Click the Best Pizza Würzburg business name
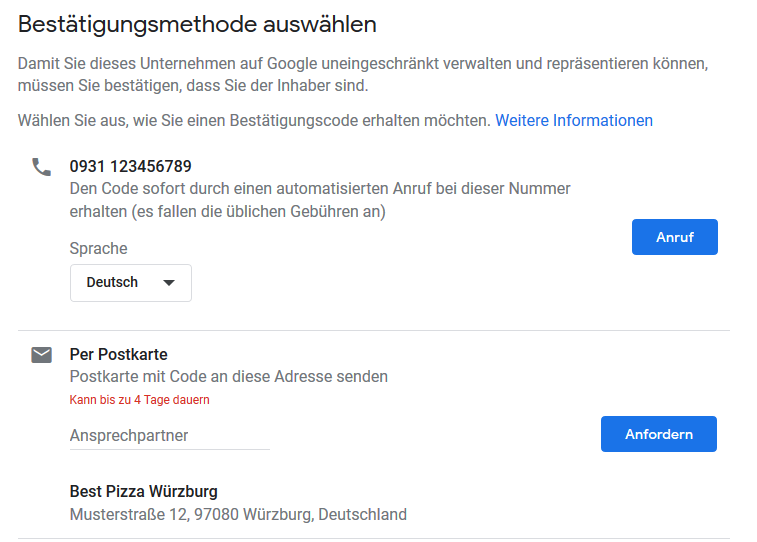The width and height of the screenshot is (757, 542). click(x=143, y=491)
